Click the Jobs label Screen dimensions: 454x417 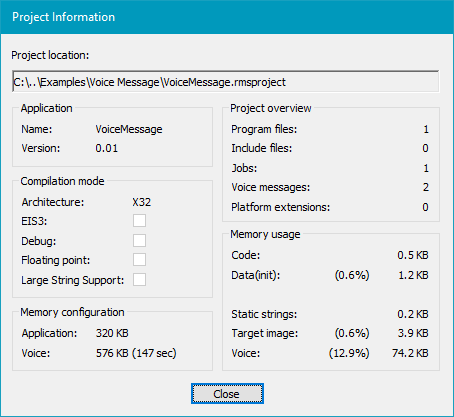pos(244,168)
